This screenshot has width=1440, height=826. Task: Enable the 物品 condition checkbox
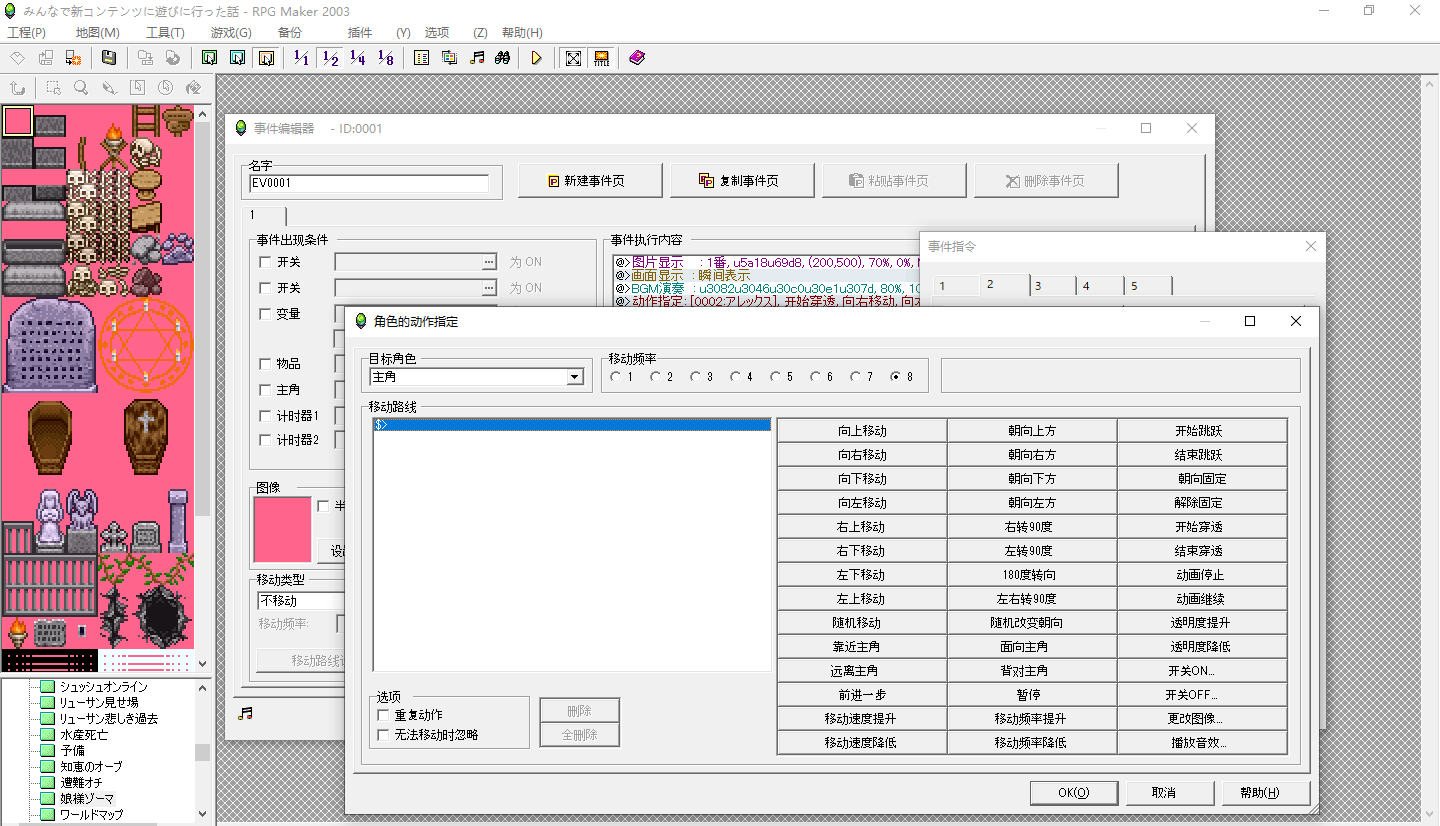pos(265,364)
